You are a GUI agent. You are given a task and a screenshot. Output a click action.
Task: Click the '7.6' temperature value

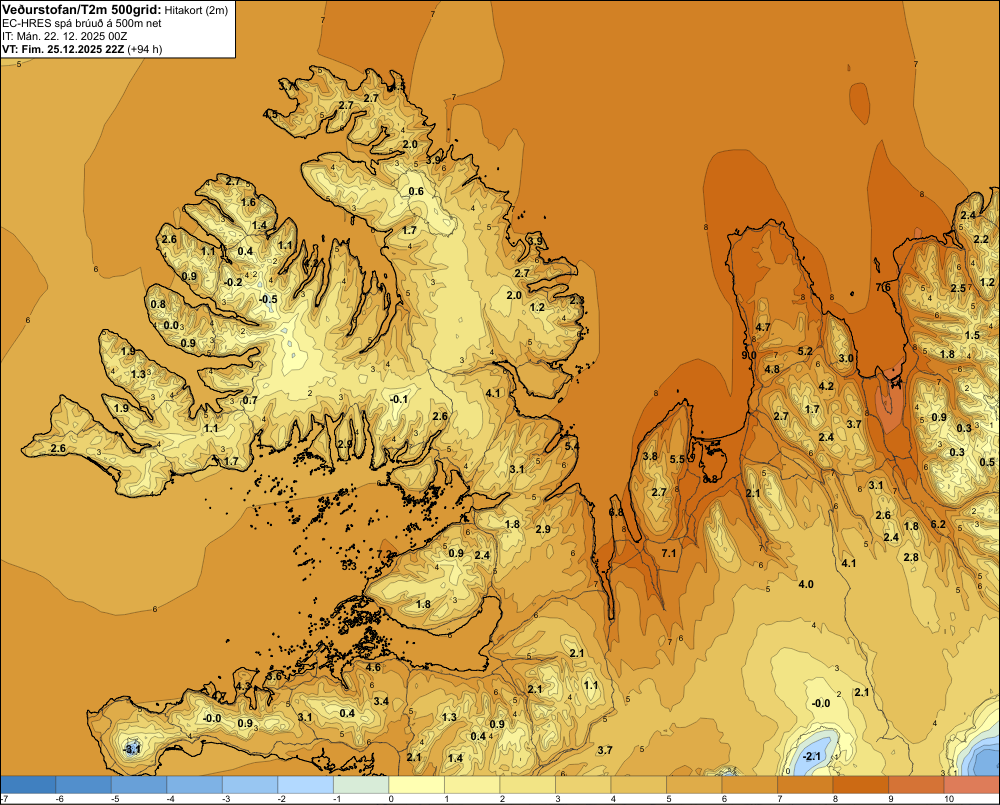coord(883,287)
